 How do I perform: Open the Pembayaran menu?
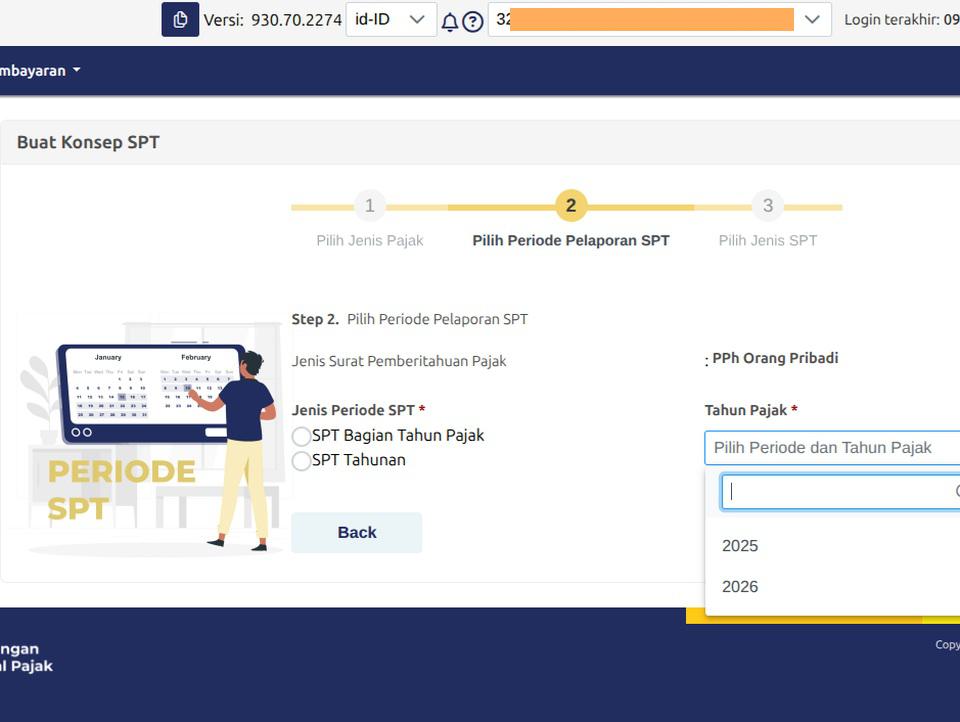[x=40, y=70]
